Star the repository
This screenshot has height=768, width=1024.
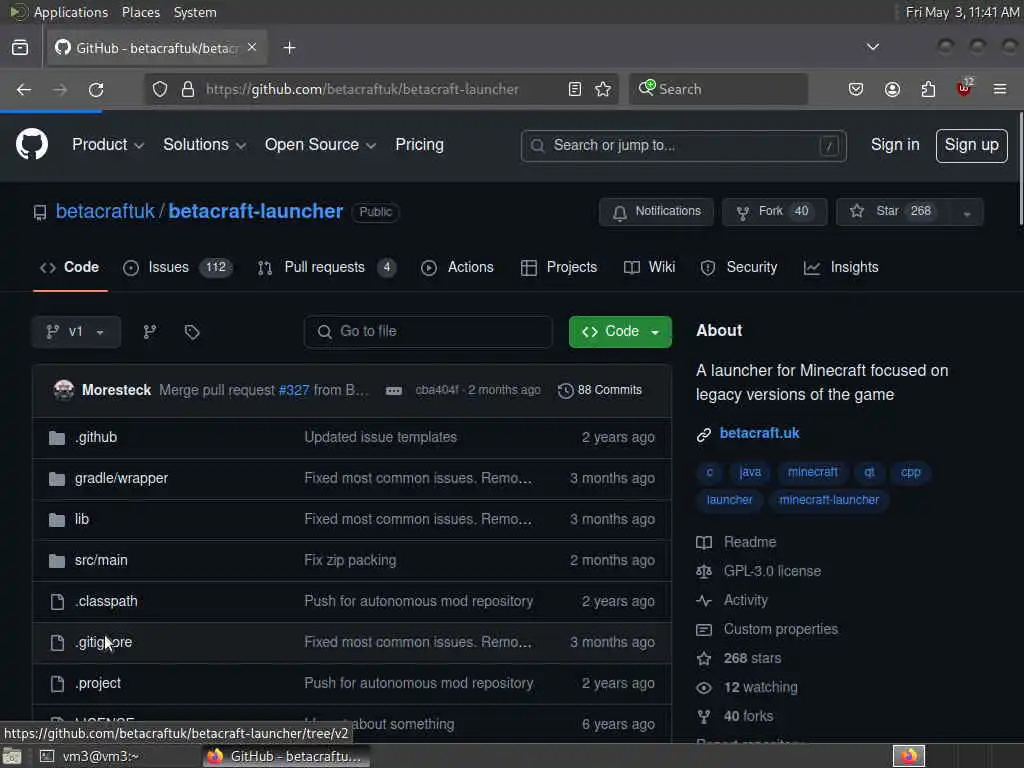pyautogui.click(x=893, y=212)
